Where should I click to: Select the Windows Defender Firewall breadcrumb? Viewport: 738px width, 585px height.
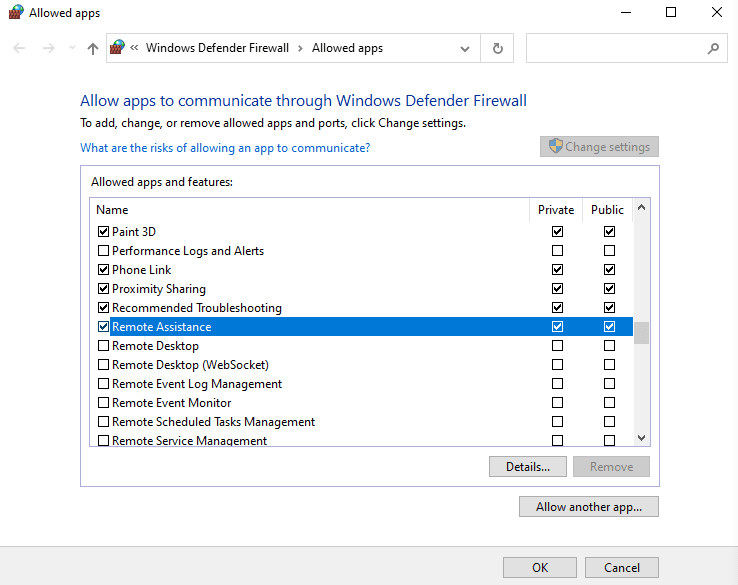[x=217, y=48]
